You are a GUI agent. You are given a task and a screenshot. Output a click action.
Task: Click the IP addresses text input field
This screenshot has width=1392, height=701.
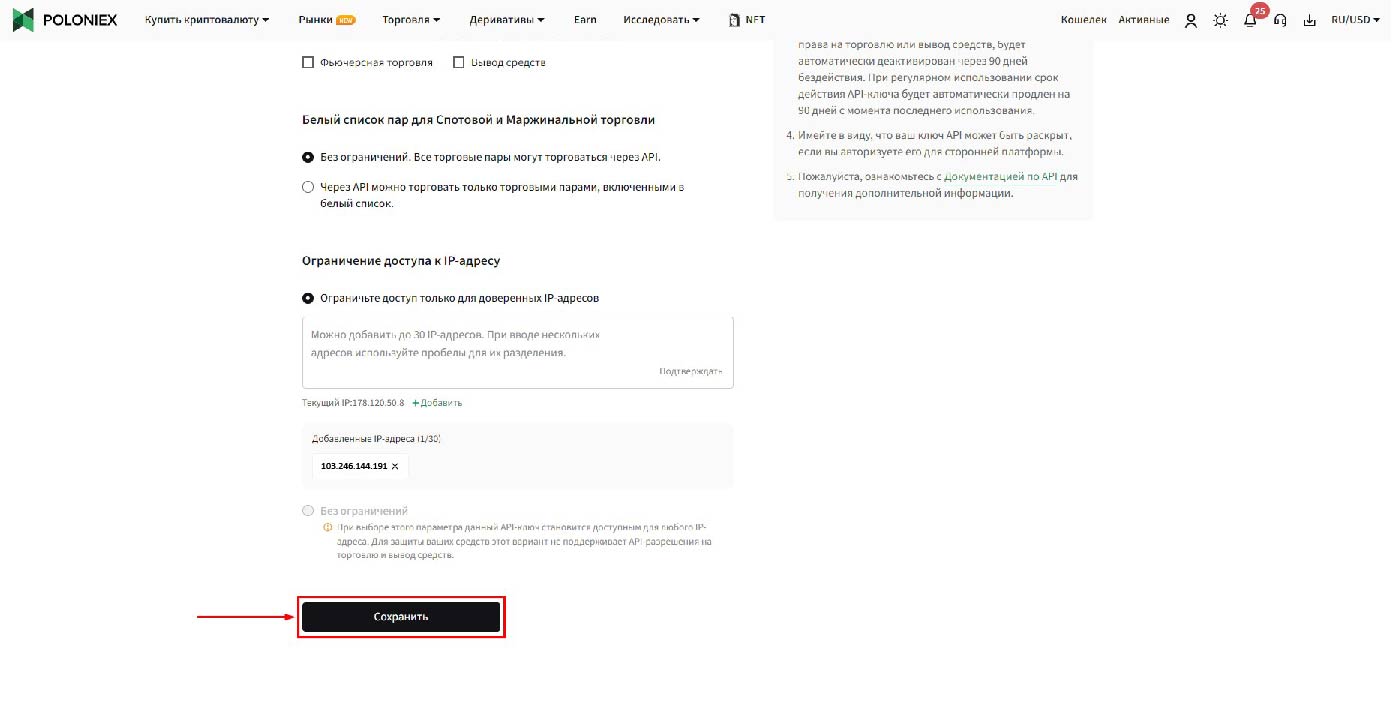(x=518, y=352)
